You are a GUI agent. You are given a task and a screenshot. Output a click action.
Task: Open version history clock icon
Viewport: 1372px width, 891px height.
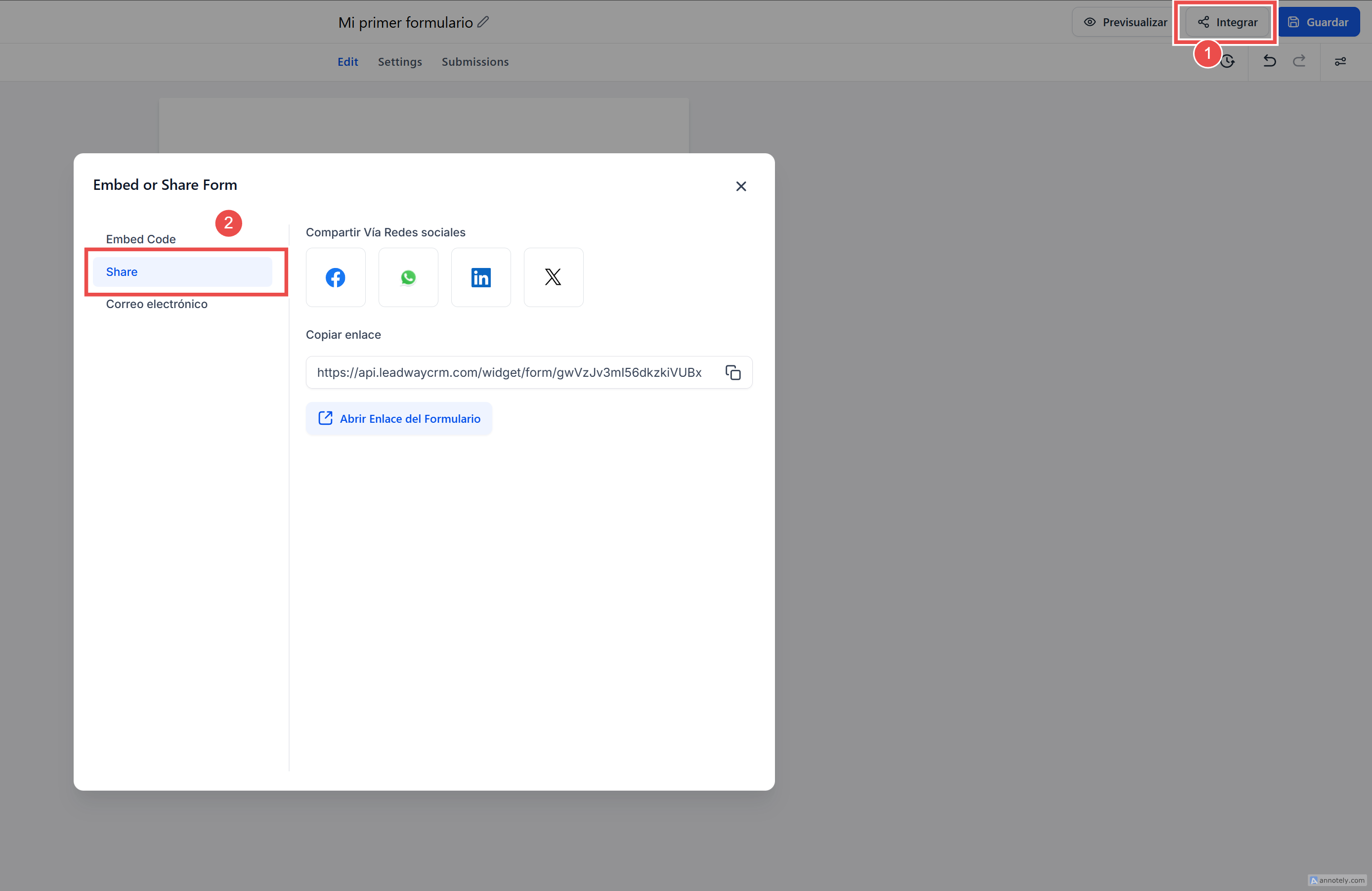point(1229,61)
